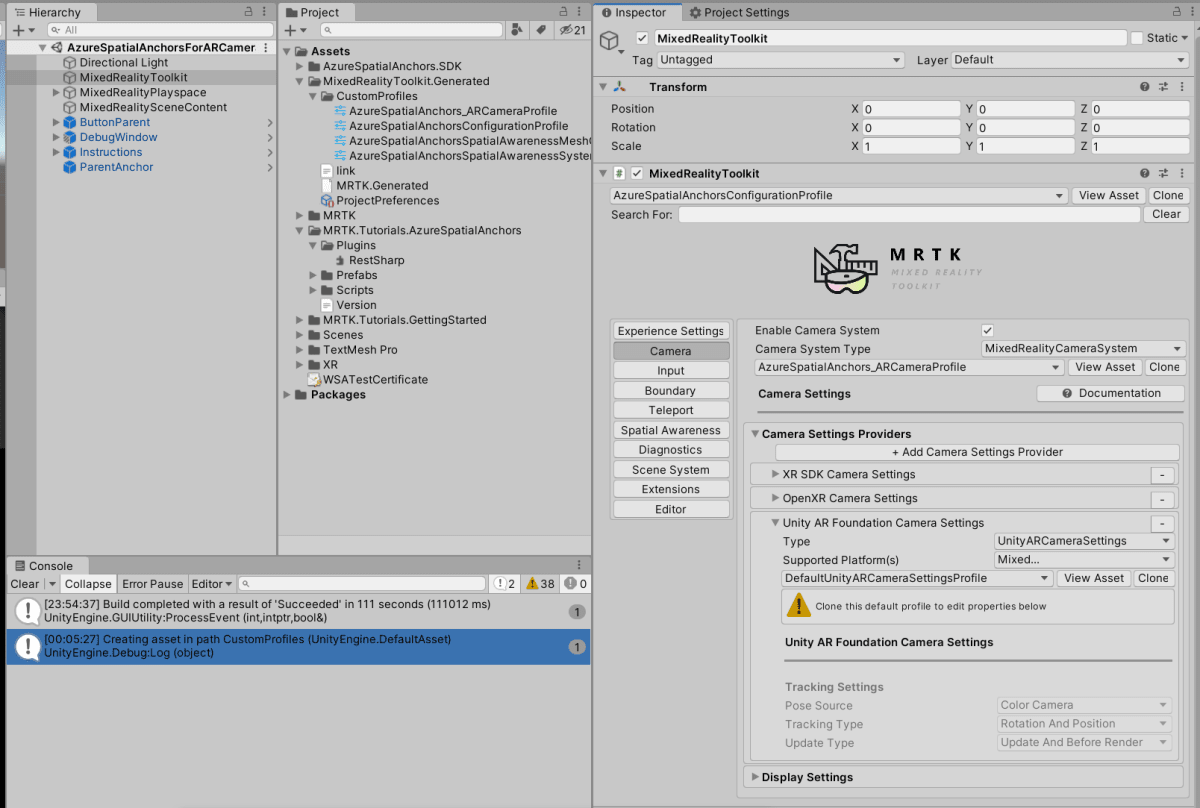Open the Editor dropdown in Console
The width and height of the screenshot is (1200, 808).
[x=212, y=584]
